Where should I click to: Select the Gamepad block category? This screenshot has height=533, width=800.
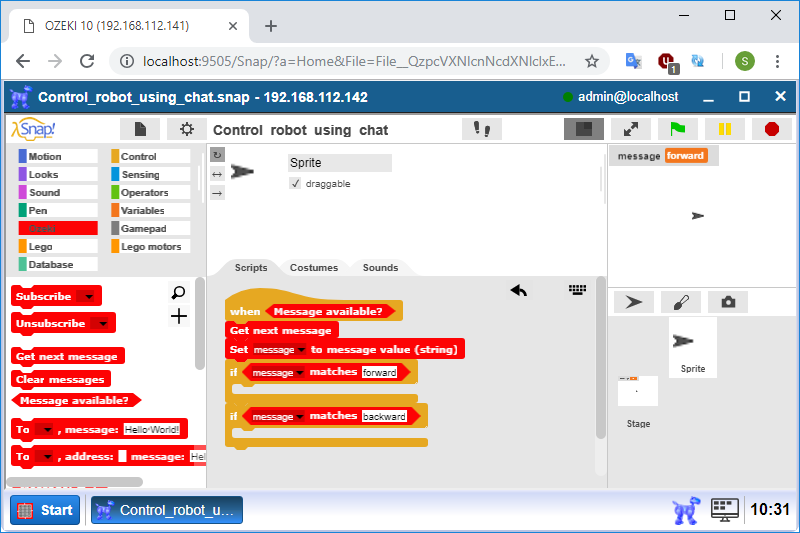pos(151,228)
